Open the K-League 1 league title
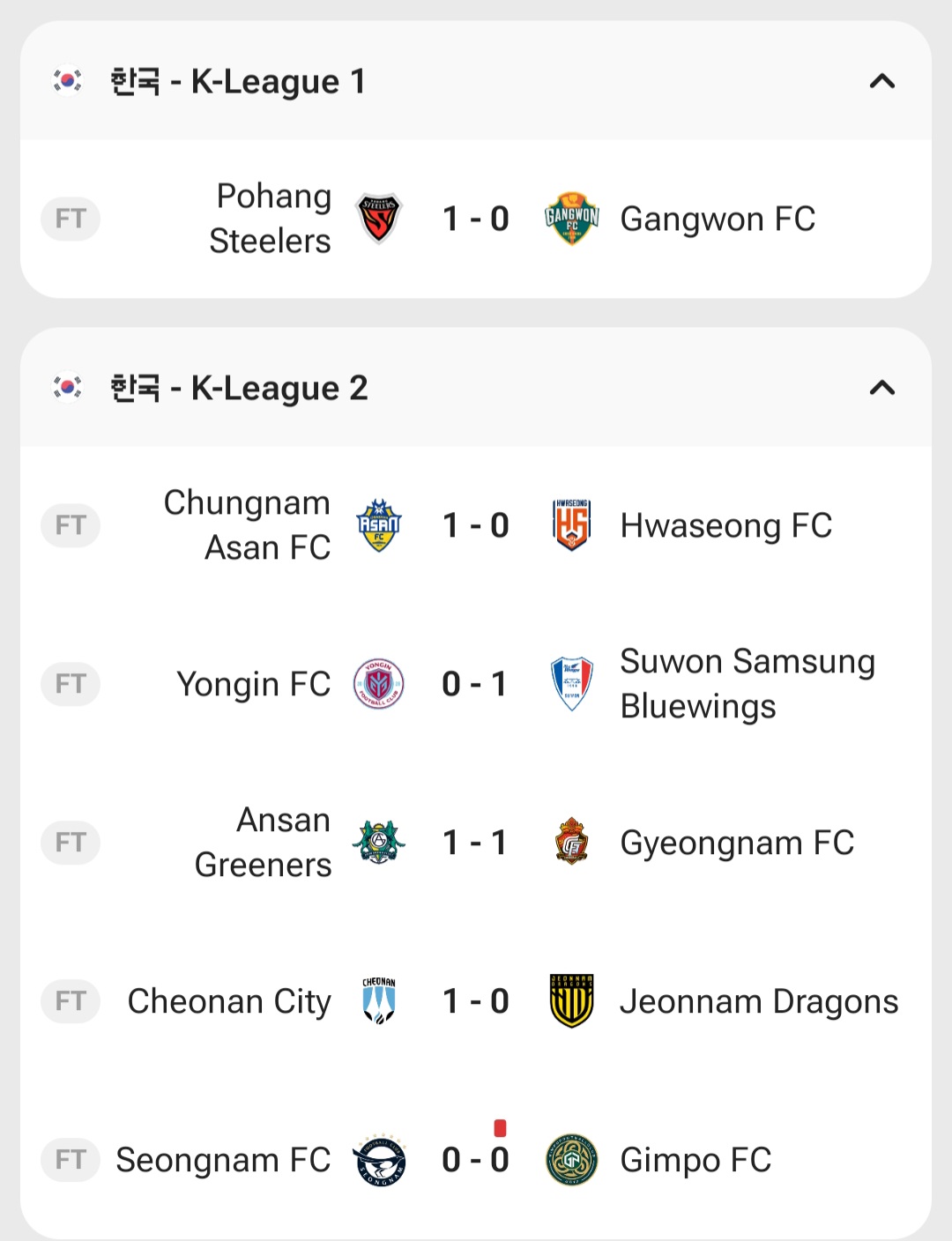The width and height of the screenshot is (952, 1241). pyautogui.click(x=237, y=82)
